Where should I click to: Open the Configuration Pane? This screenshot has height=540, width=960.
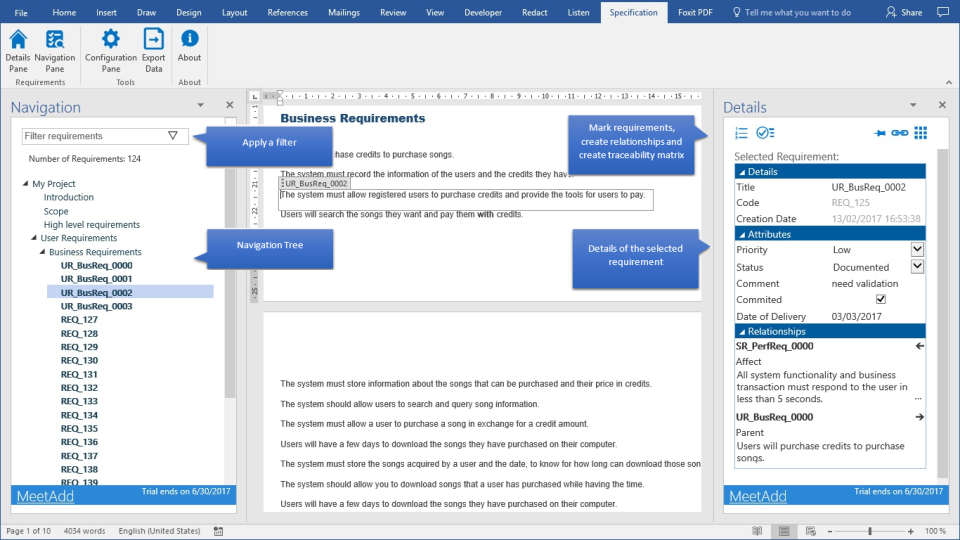coord(111,51)
